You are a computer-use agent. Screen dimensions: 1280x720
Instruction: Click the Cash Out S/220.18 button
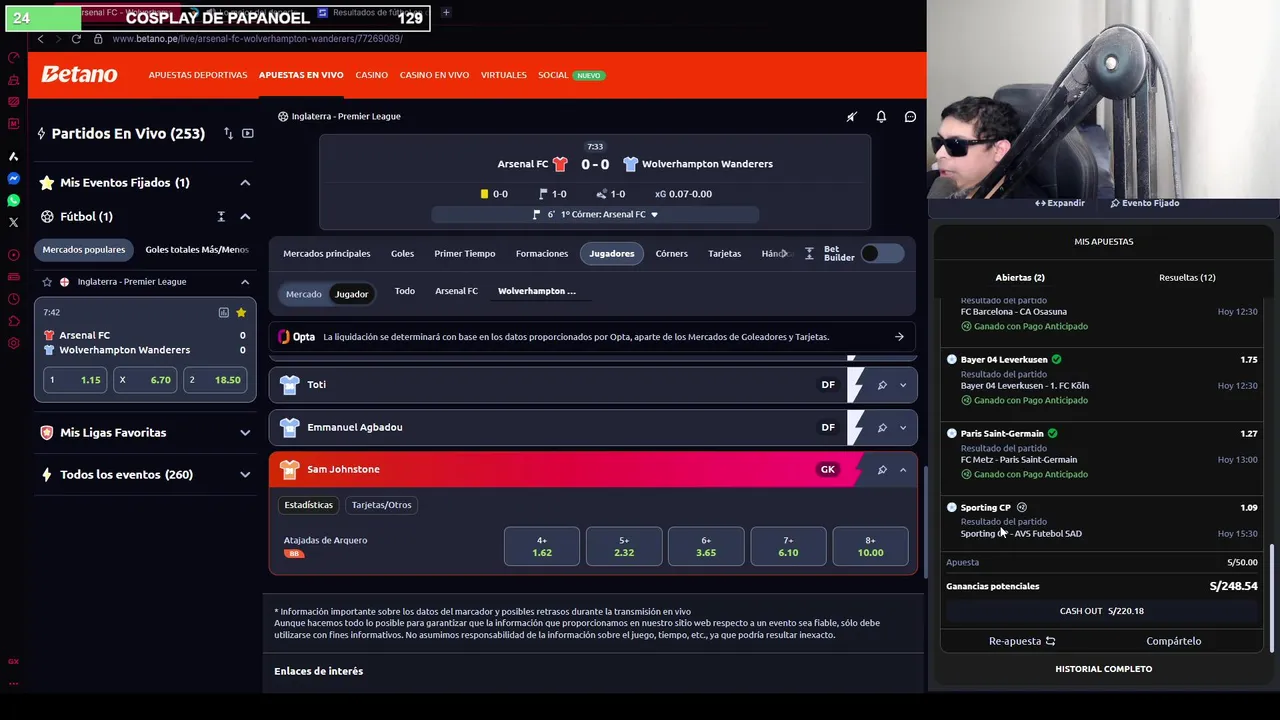(1102, 611)
